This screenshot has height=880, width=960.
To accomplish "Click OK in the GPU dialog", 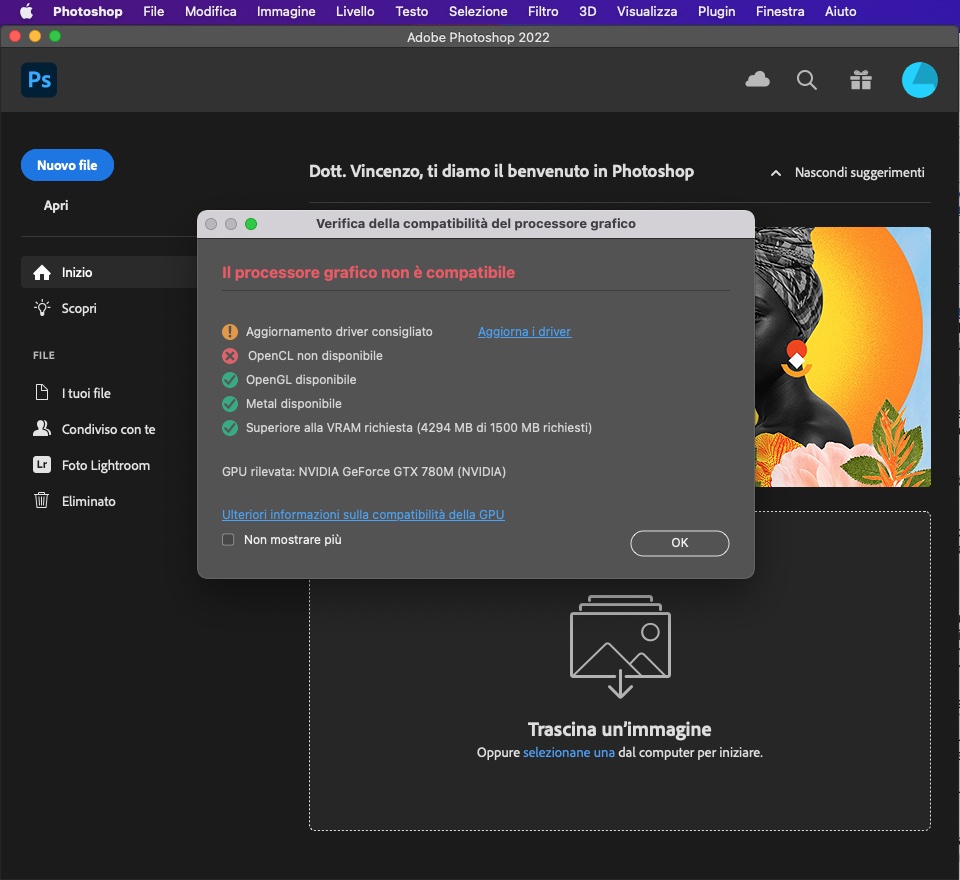I will [x=680, y=543].
